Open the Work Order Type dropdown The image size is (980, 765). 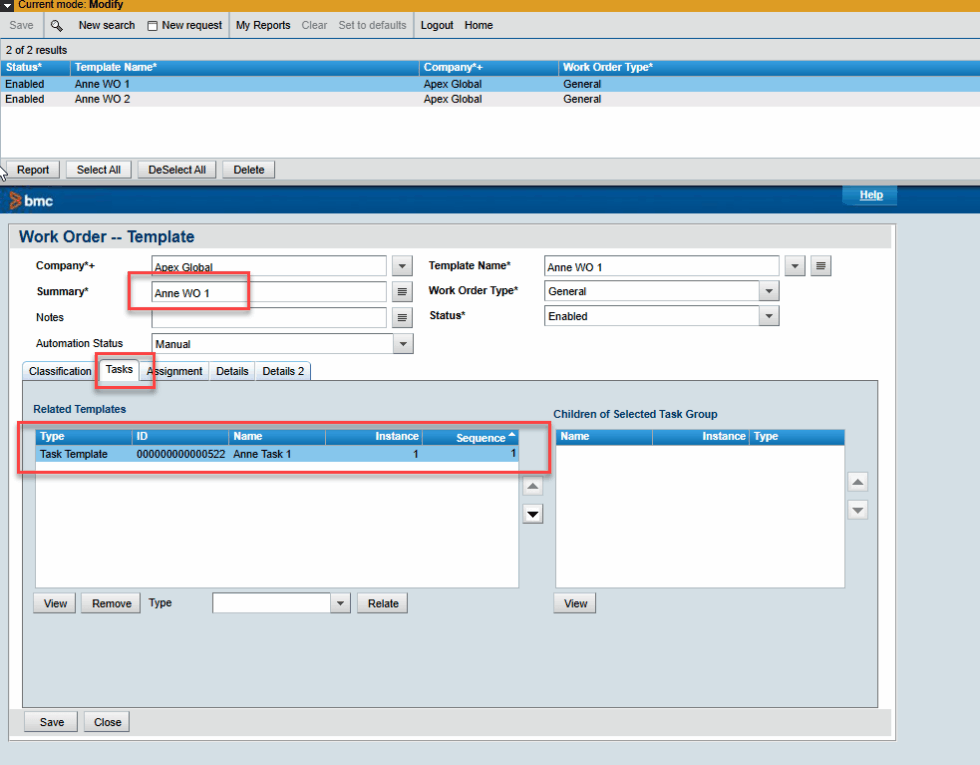pos(769,290)
